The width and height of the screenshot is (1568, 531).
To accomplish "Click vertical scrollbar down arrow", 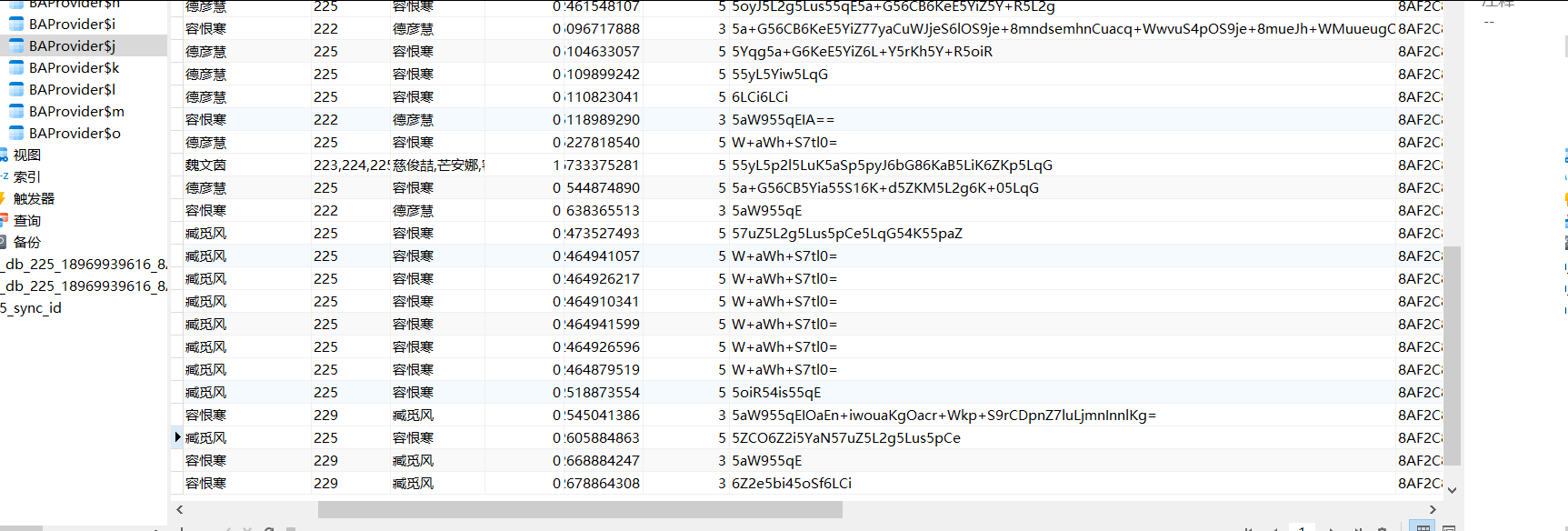I will (1452, 490).
